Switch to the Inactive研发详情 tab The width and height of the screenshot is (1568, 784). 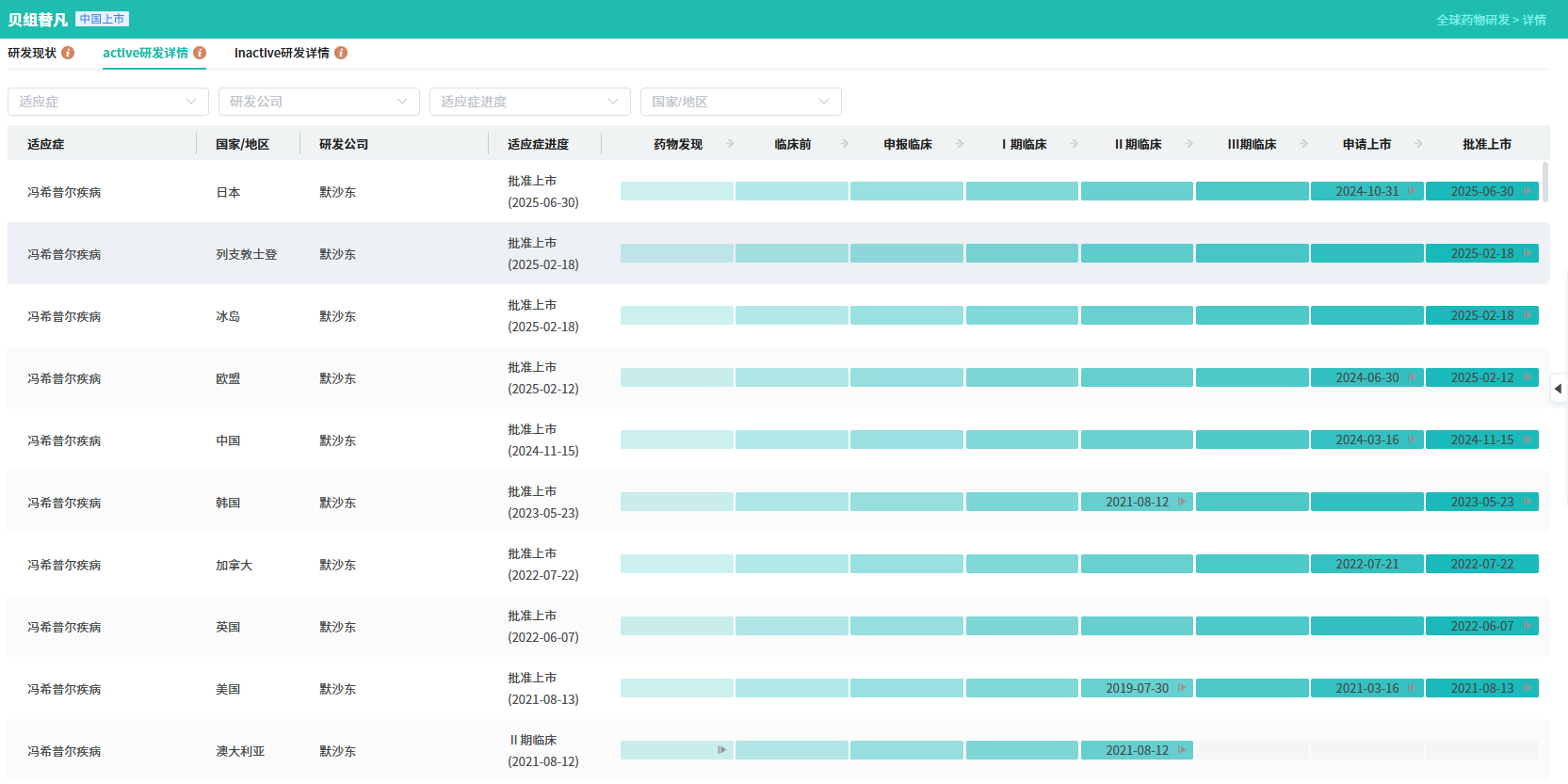tap(282, 53)
